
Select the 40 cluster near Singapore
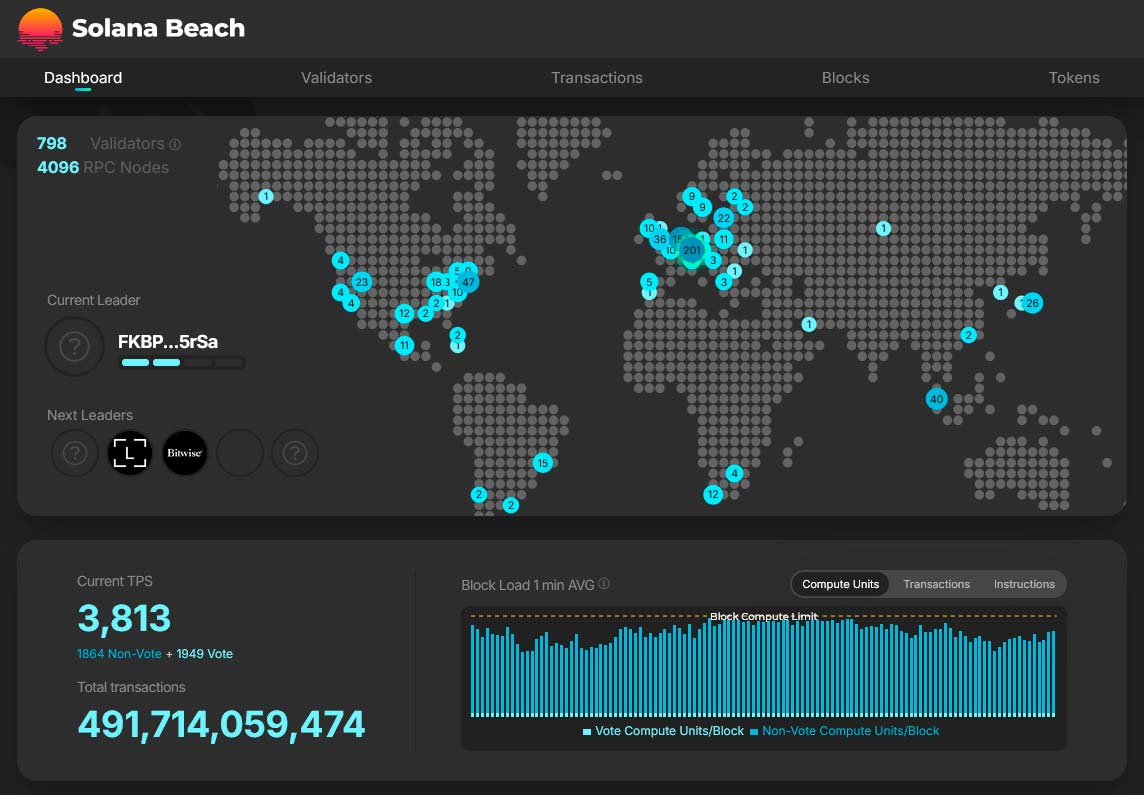937,399
